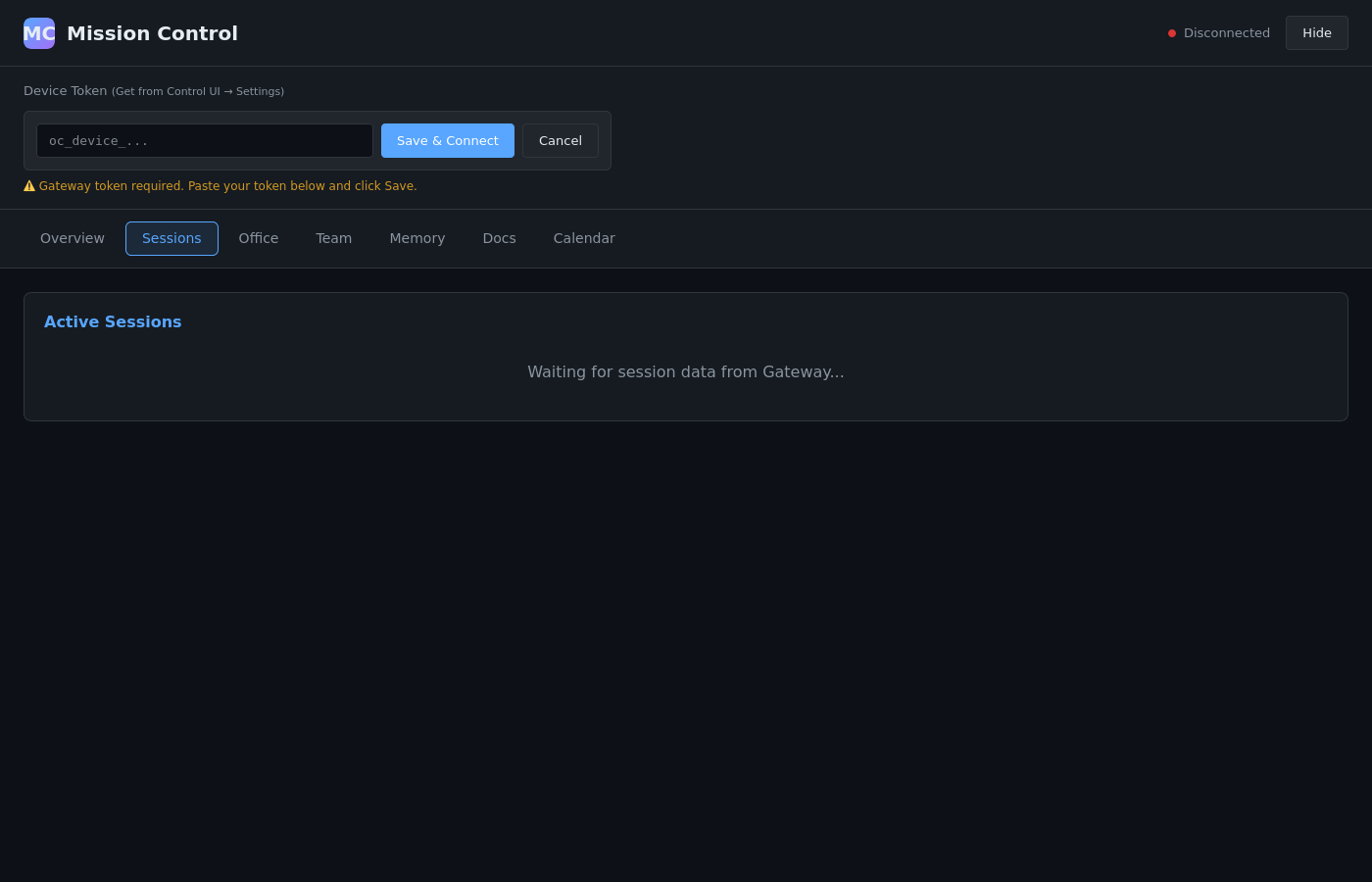Switch to the Calendar tab
The height and width of the screenshot is (882, 1372).
[584, 238]
